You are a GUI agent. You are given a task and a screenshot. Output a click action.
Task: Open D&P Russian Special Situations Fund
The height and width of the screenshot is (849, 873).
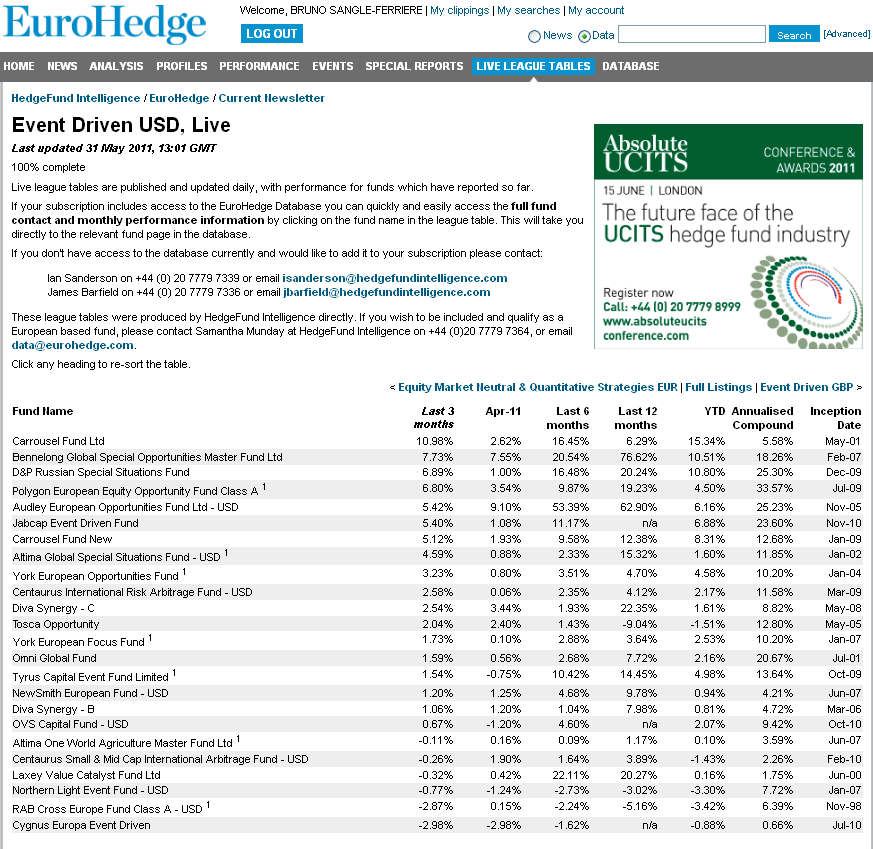101,472
